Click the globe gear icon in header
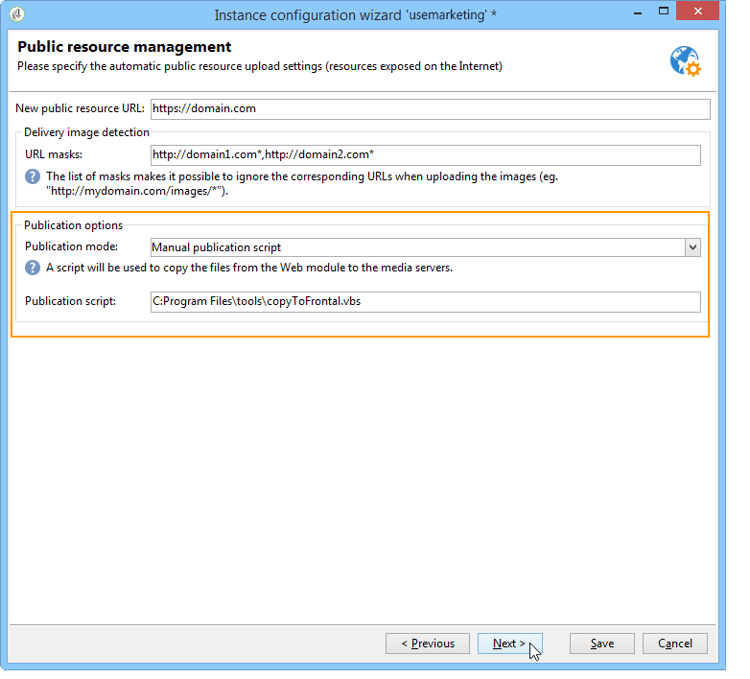The image size is (750, 679). (x=685, y=61)
